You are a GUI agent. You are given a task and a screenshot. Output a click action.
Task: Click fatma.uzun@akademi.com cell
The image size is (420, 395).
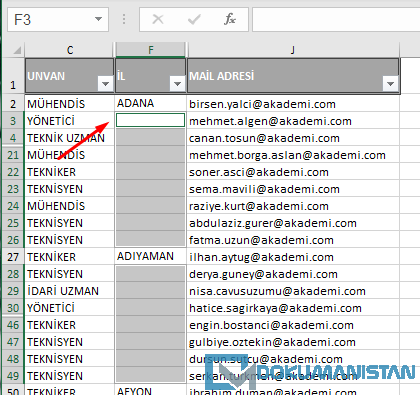(293, 240)
